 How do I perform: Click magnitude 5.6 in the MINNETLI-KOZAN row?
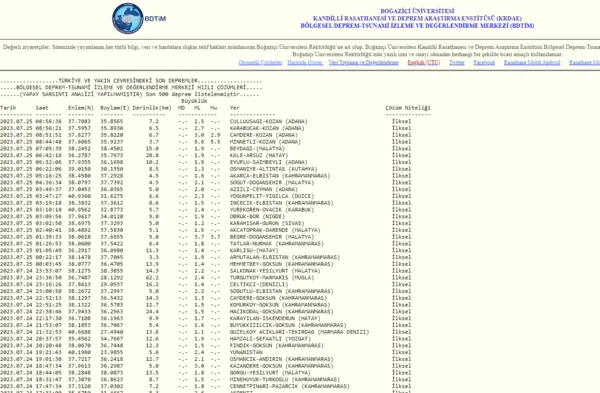coord(199,142)
